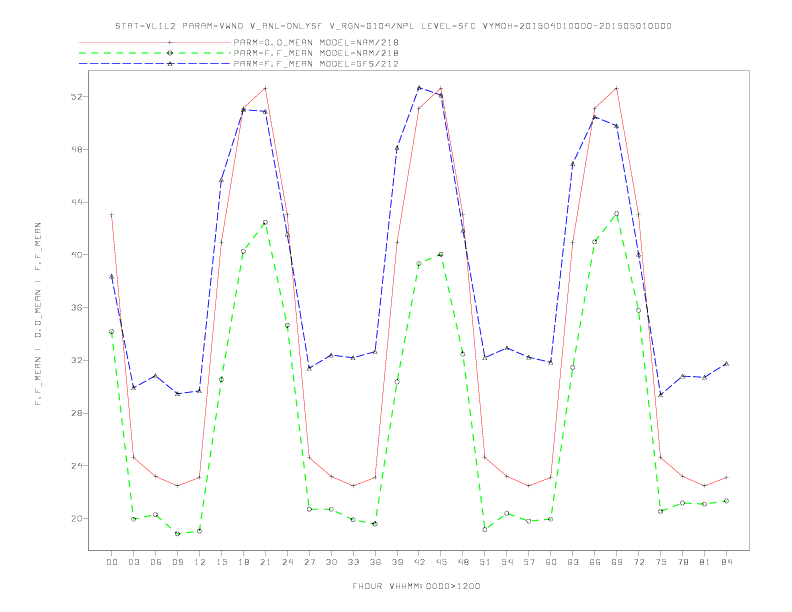The width and height of the screenshot is (792, 612).
Task: Click y-axis tick value 24
Action: pos(77,466)
